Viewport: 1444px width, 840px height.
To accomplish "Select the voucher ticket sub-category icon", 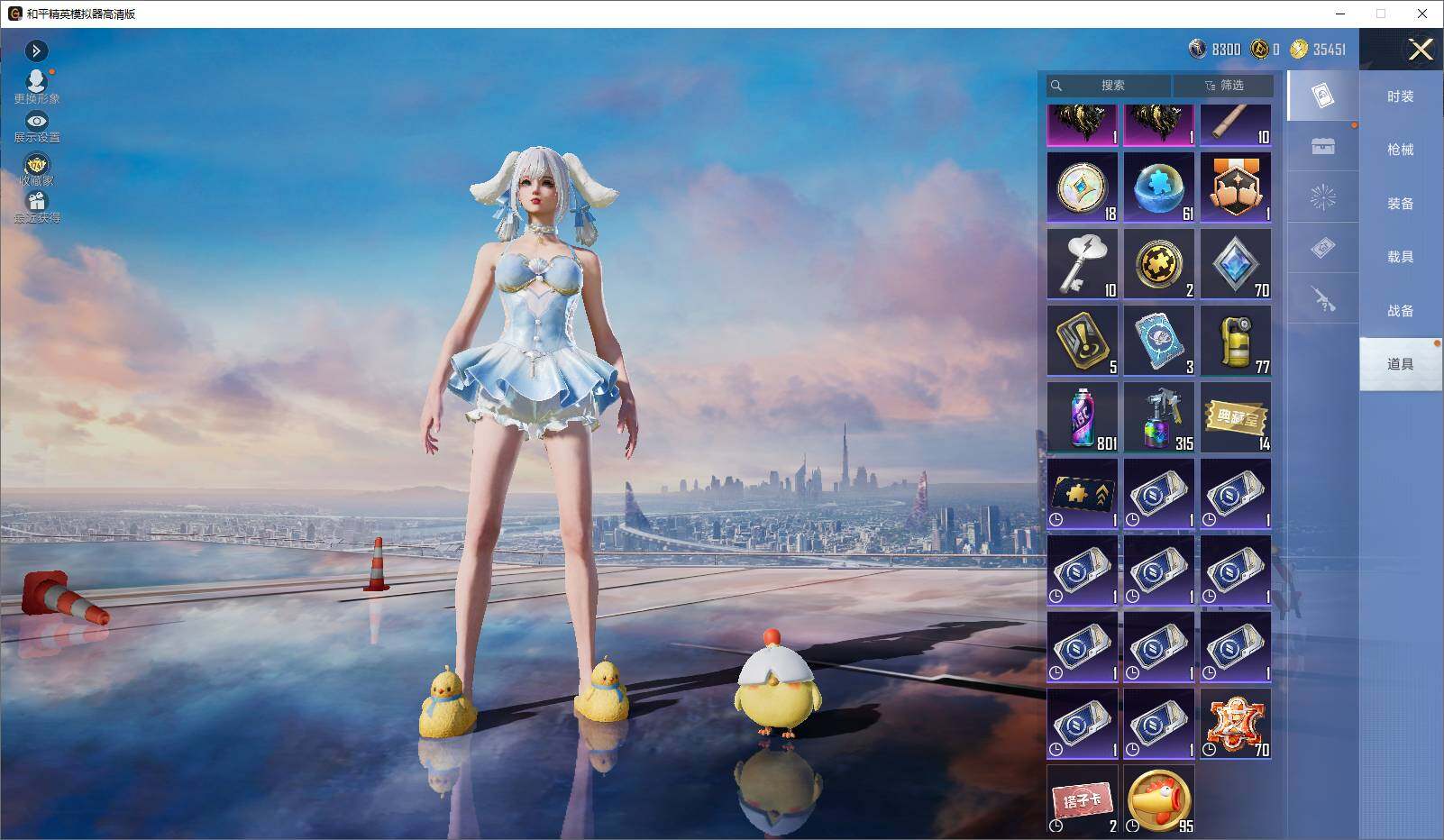I will (x=1322, y=248).
